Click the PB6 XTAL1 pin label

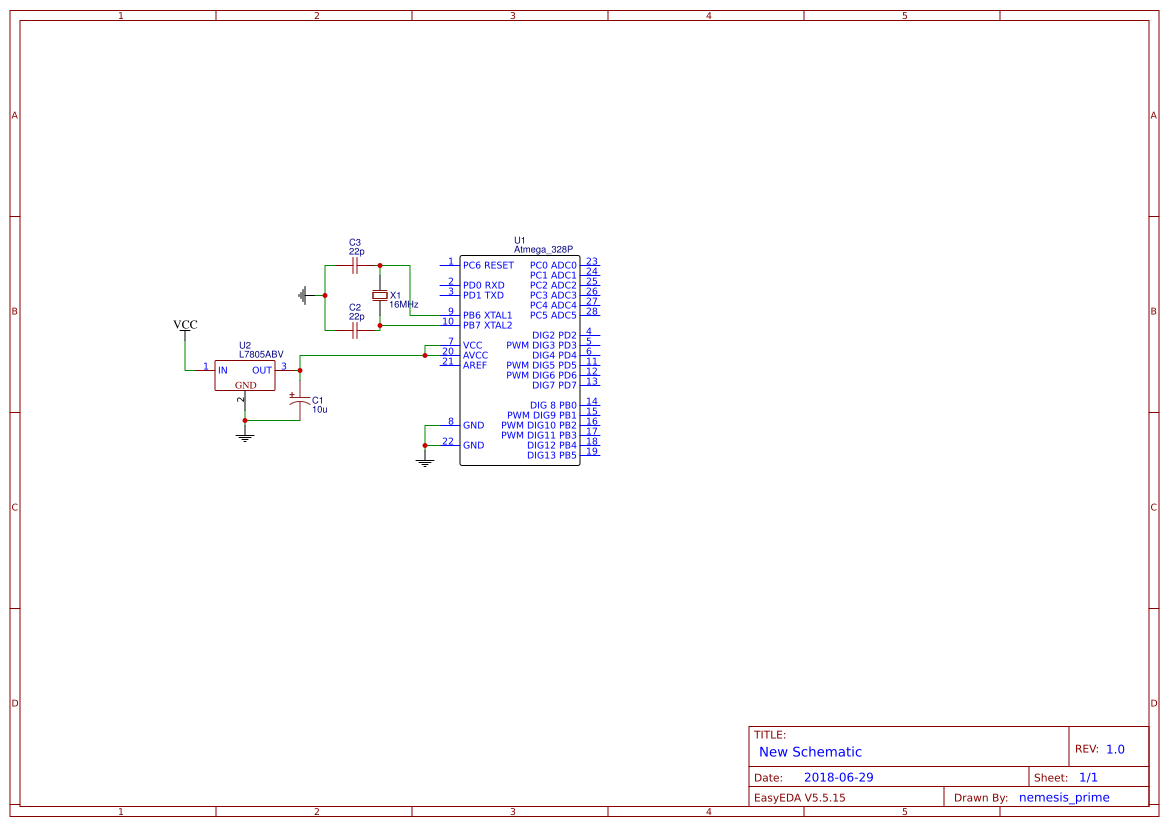point(488,315)
